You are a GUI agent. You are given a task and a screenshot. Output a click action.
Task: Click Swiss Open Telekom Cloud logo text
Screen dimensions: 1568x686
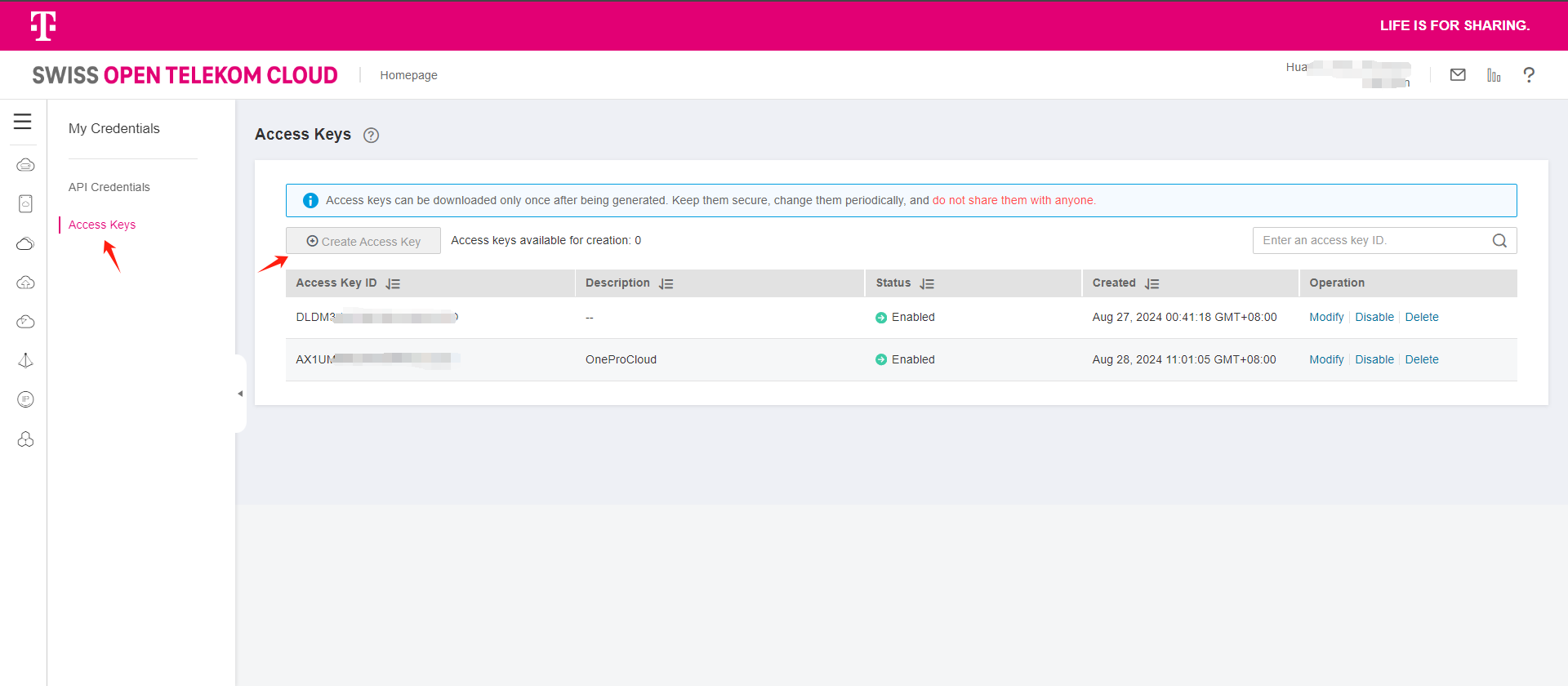click(185, 75)
